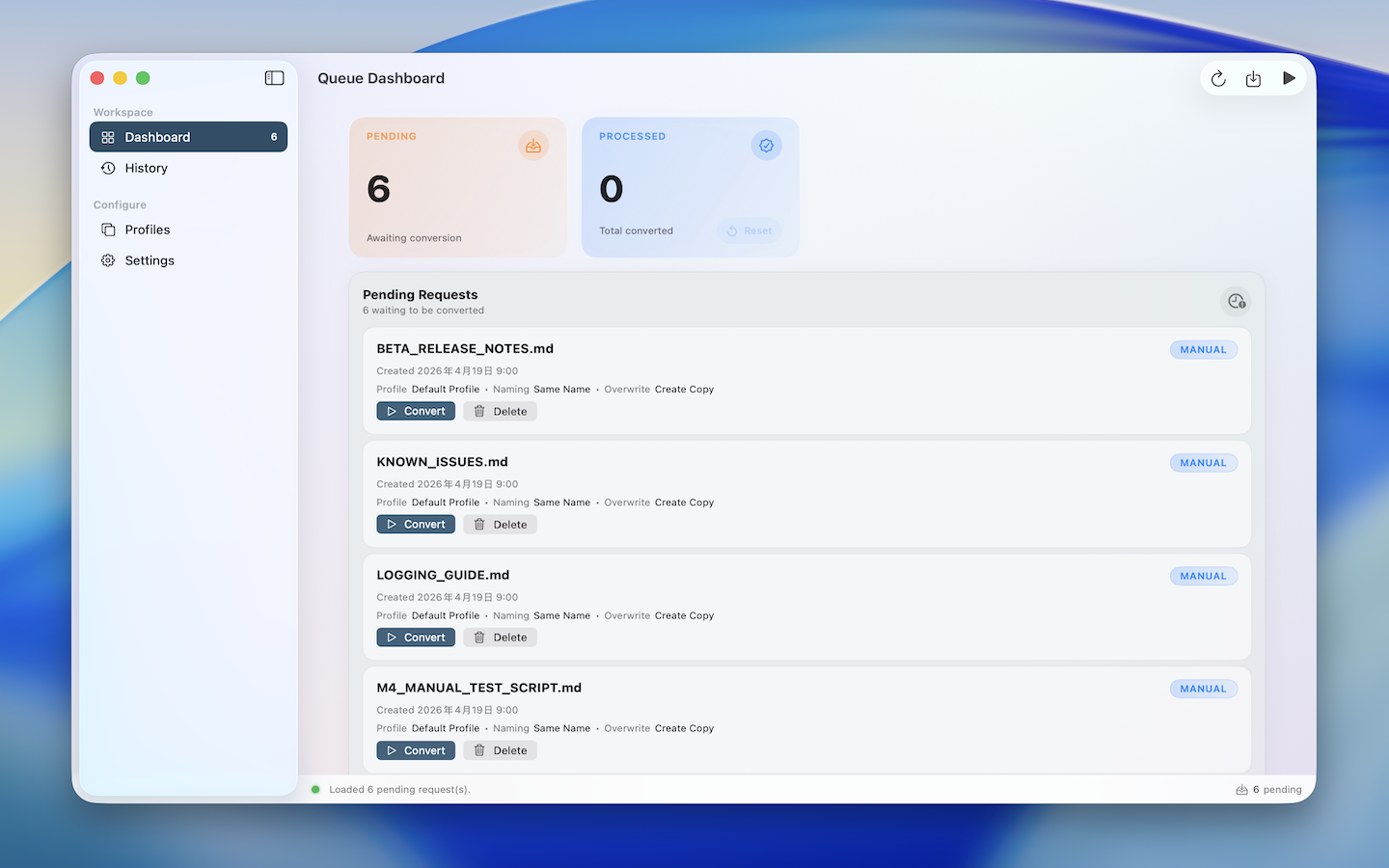Click the trash icon in BETA_RELEASE_NOTES.md Delete button

[479, 411]
